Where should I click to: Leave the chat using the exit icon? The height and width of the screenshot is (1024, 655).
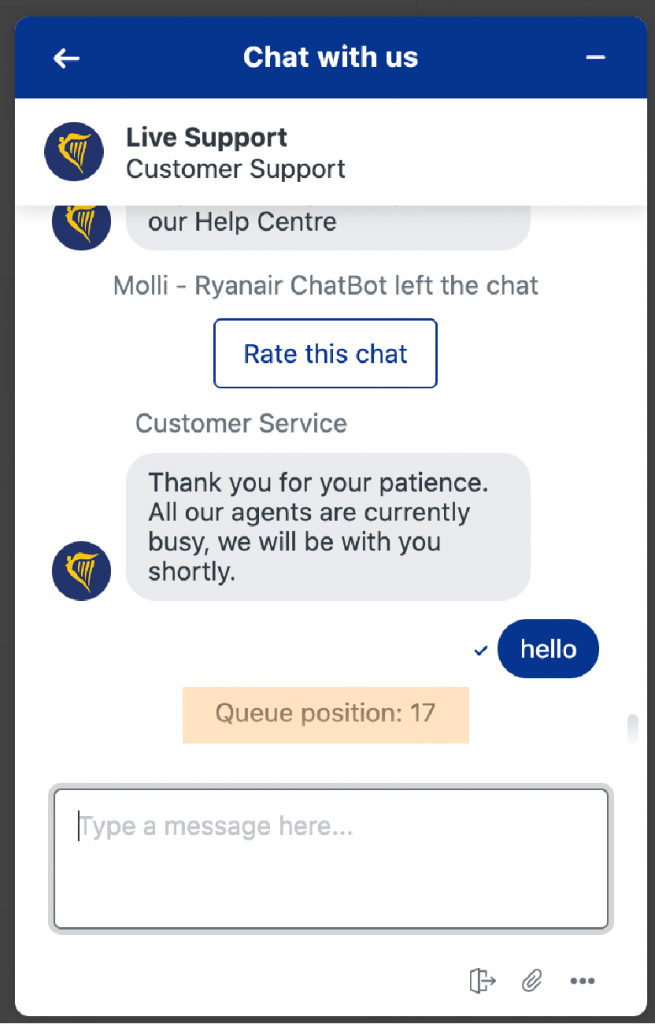click(481, 981)
